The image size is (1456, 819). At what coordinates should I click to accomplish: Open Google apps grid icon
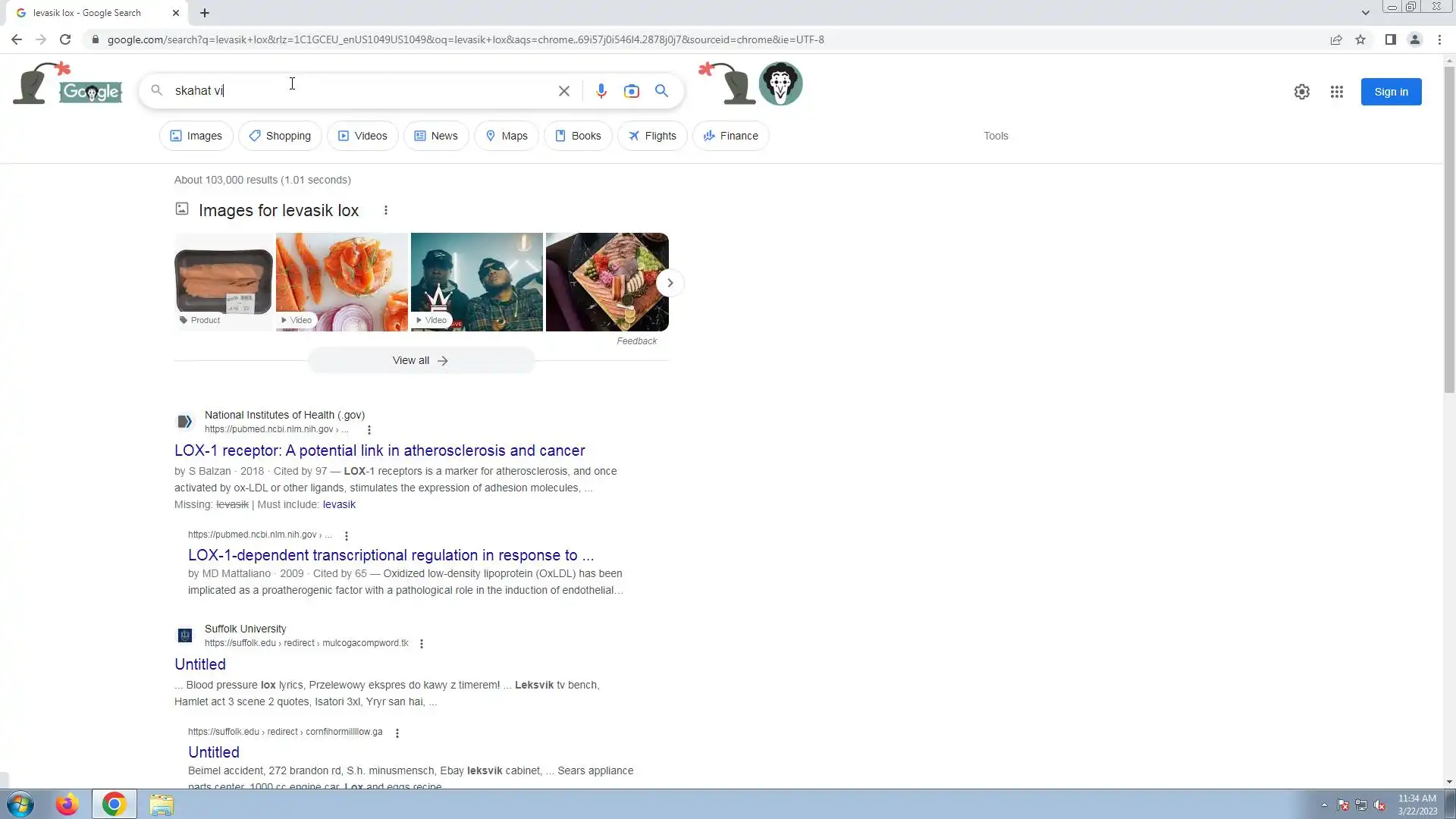[1336, 92]
